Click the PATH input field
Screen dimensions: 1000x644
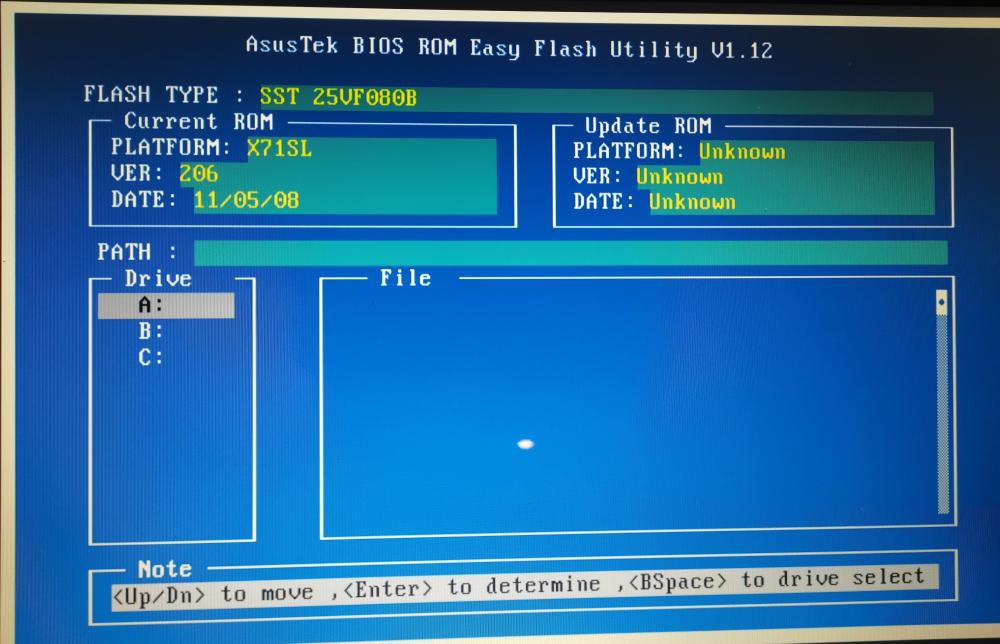[570, 252]
